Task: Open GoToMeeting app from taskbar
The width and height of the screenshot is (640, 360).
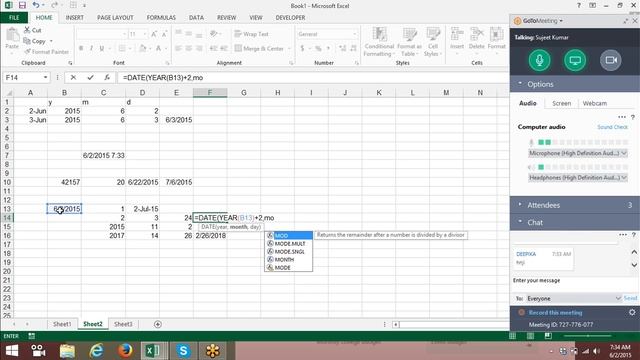Action: pos(213,351)
